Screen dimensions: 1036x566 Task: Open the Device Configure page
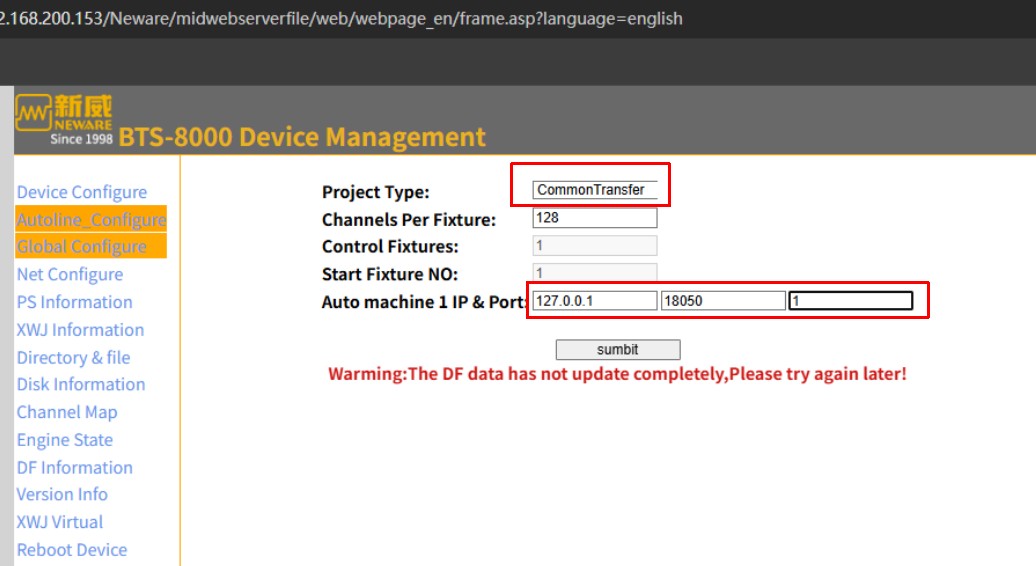click(82, 192)
